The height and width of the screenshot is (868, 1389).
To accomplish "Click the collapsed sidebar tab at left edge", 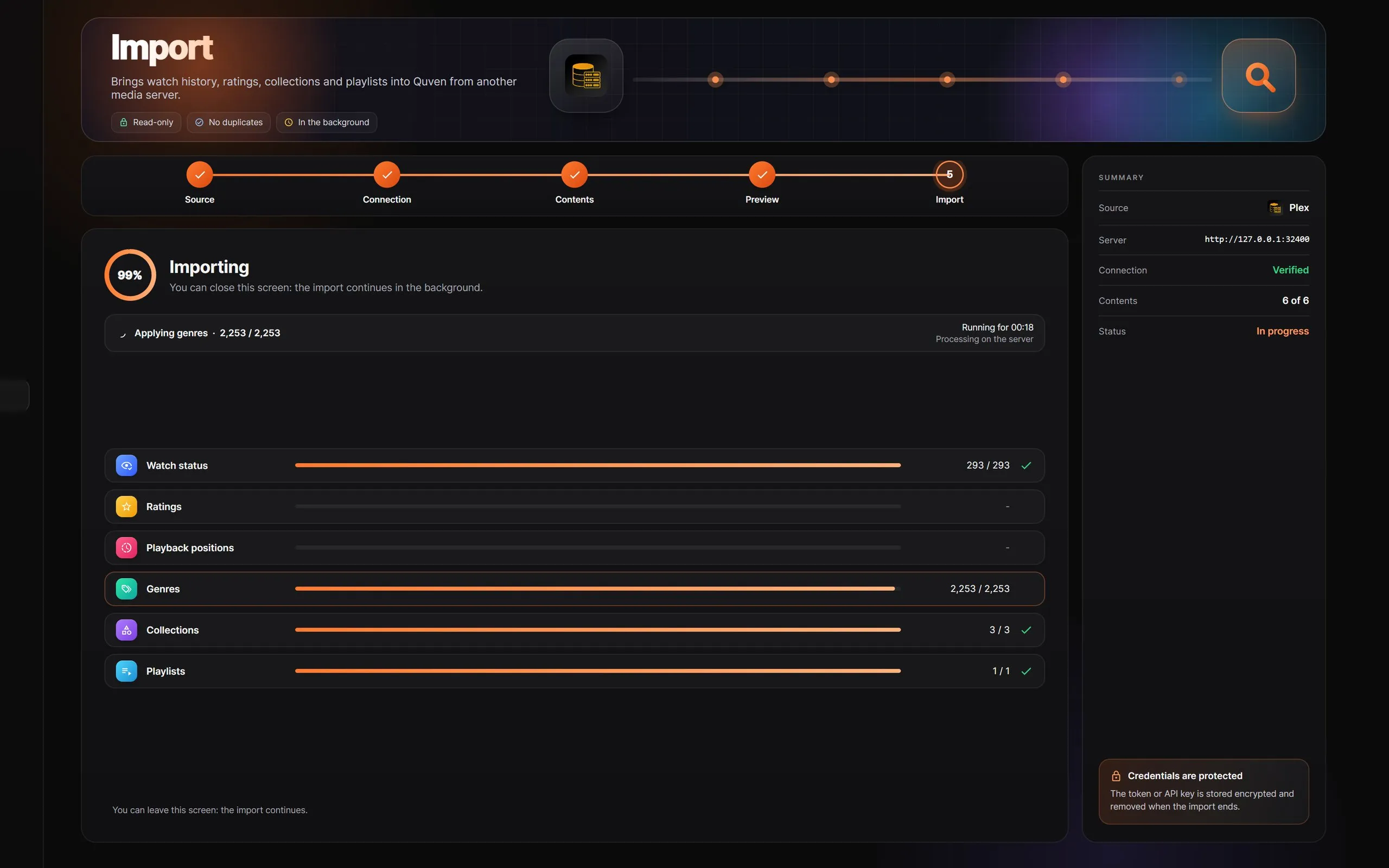I will pos(14,395).
